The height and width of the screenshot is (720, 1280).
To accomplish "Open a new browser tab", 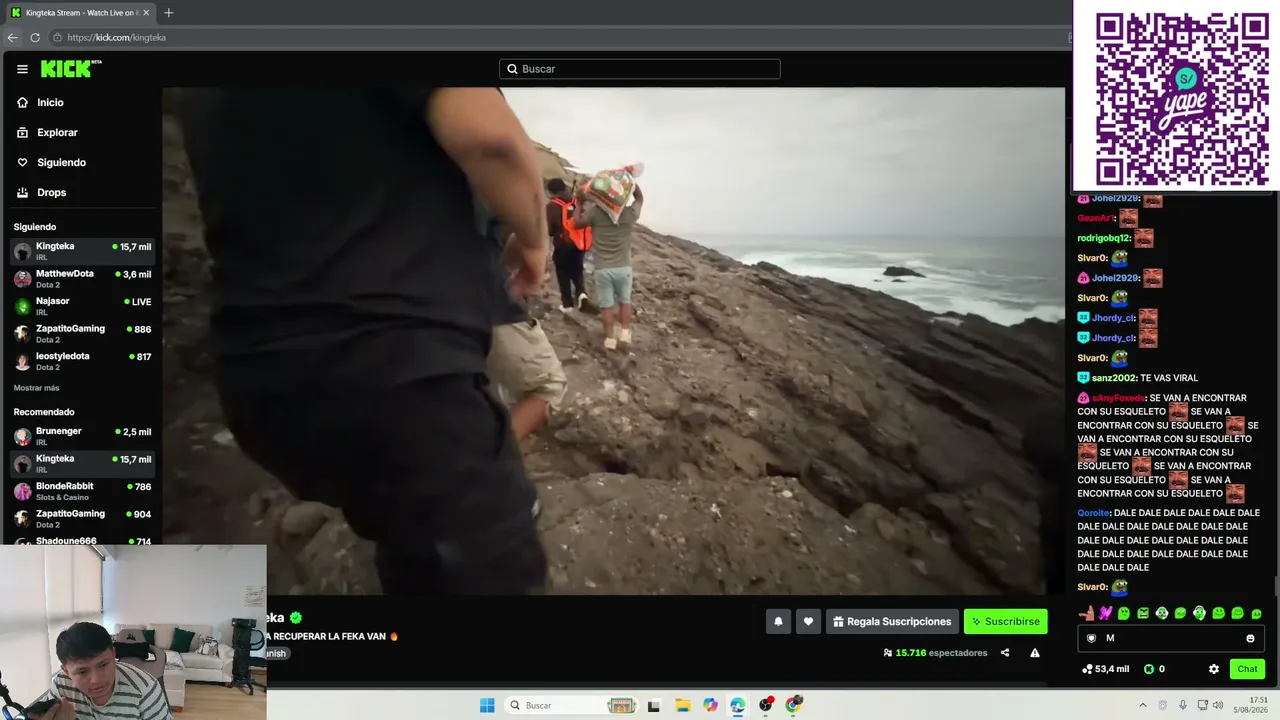I will pos(168,13).
